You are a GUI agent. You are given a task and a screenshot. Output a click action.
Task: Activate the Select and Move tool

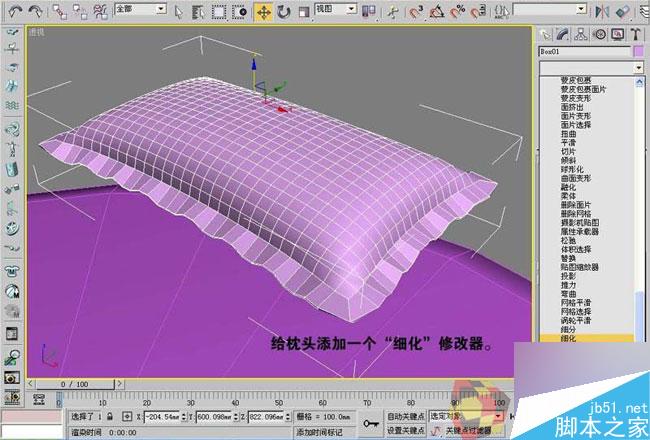pyautogui.click(x=264, y=12)
